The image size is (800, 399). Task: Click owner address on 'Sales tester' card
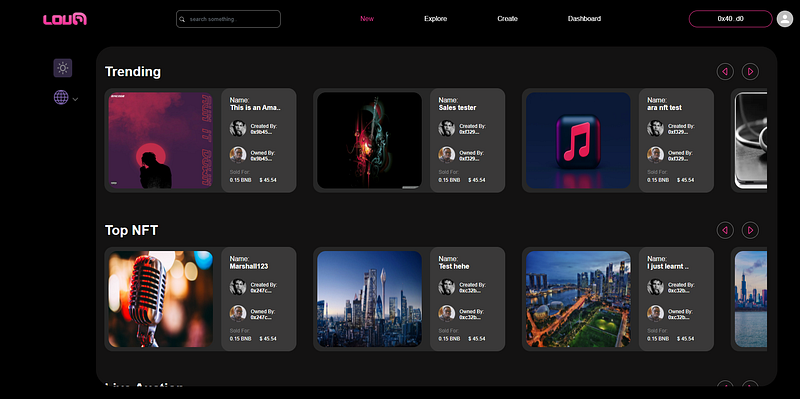[x=470, y=159]
